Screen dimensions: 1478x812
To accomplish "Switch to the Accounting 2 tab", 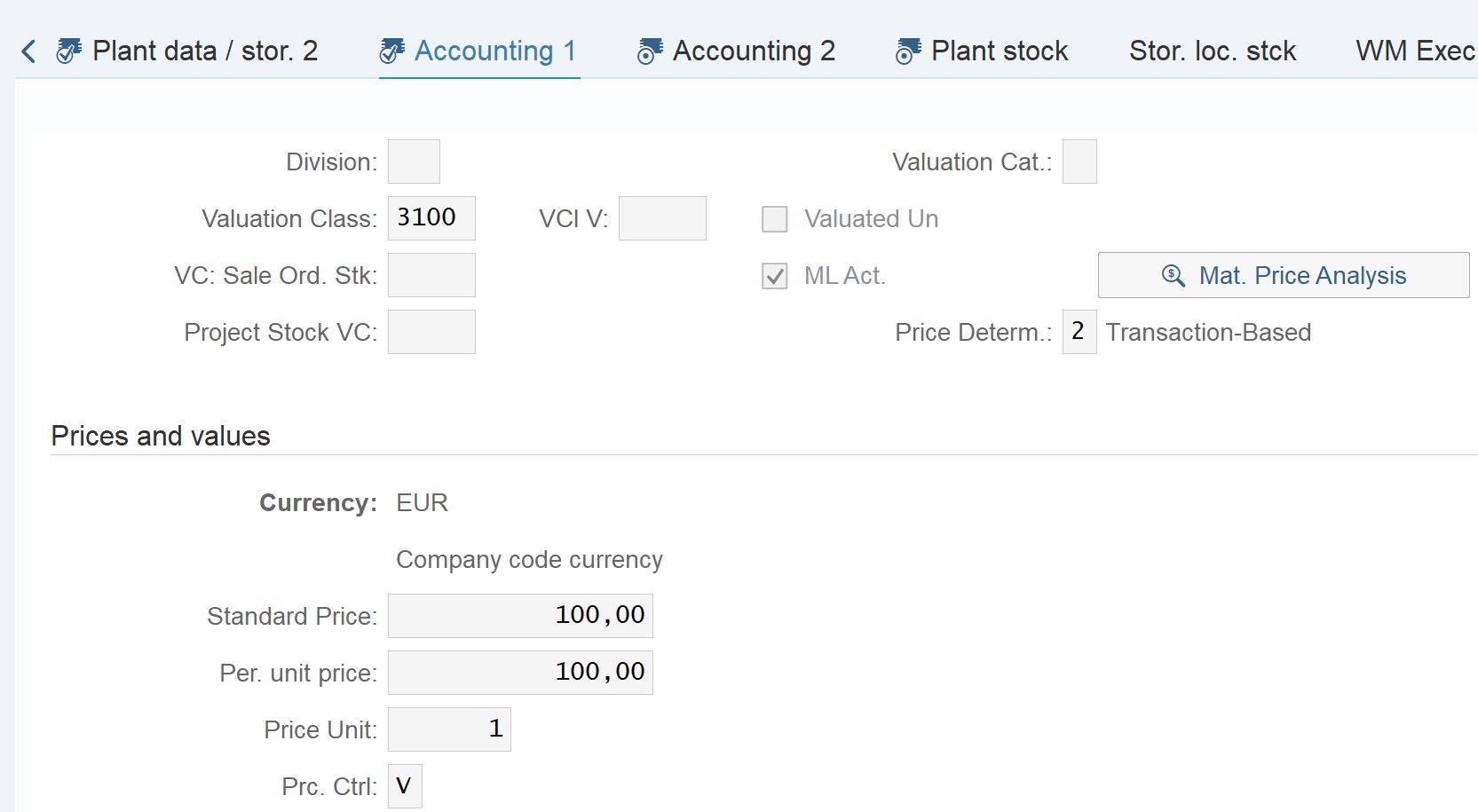I will (737, 51).
